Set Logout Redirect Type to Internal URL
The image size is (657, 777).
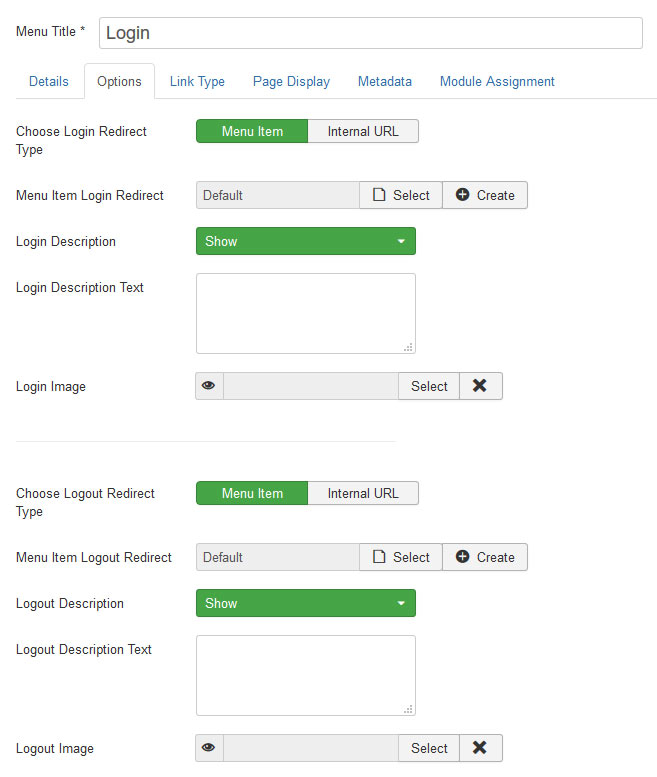pyautogui.click(x=363, y=493)
